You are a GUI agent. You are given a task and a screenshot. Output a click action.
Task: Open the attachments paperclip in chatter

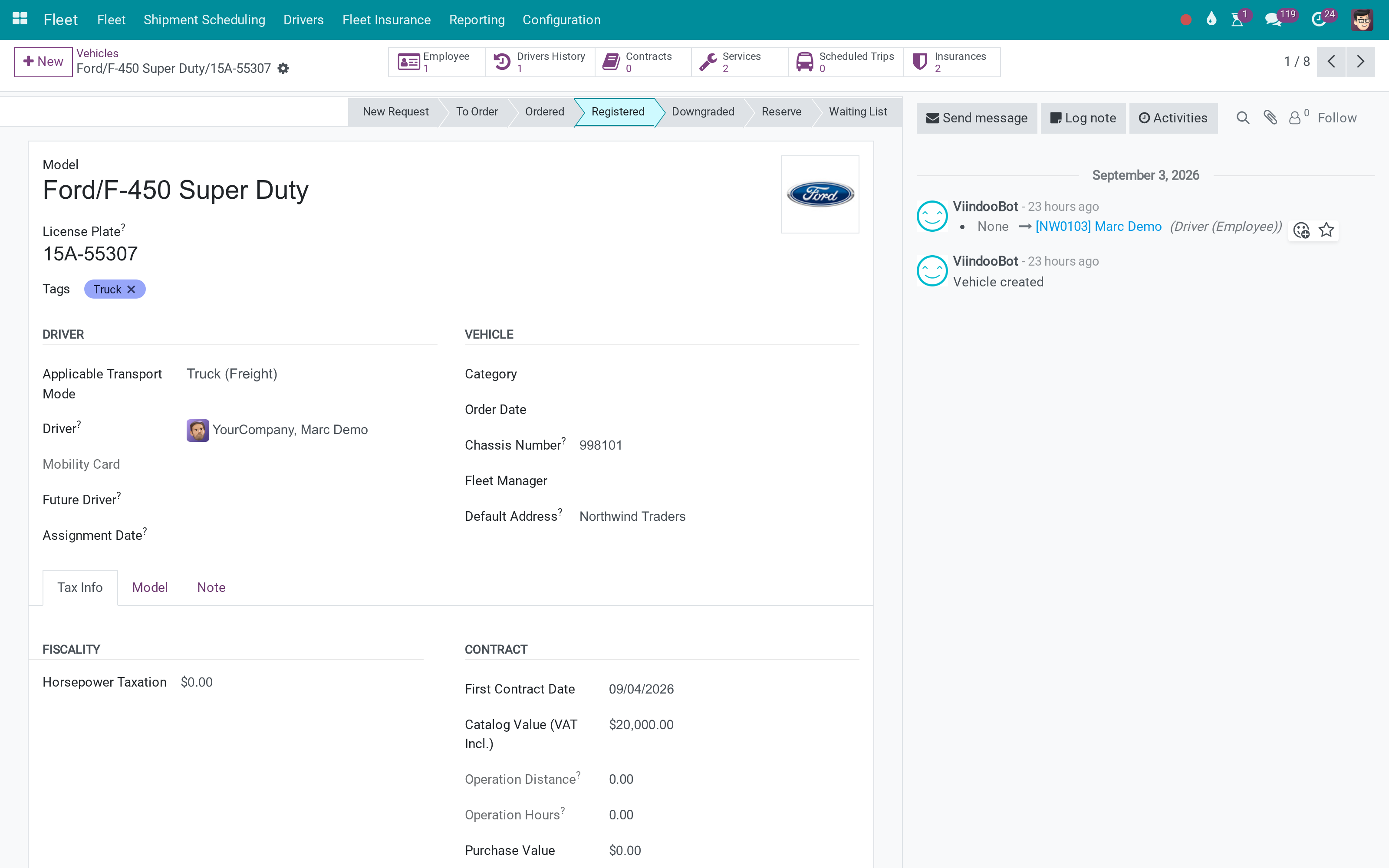pos(1270,118)
